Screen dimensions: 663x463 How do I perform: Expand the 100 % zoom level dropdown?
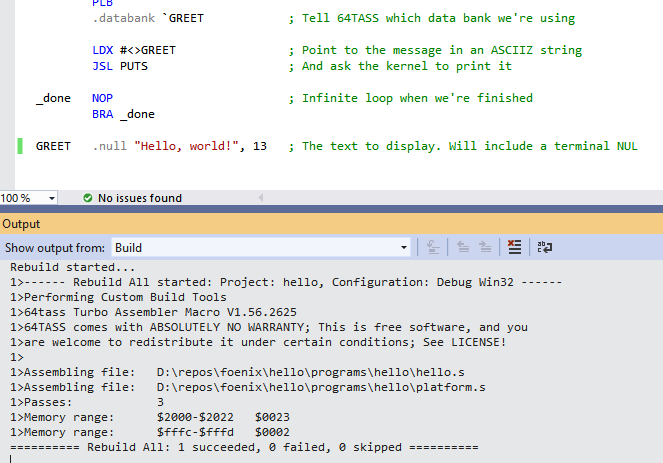point(51,198)
